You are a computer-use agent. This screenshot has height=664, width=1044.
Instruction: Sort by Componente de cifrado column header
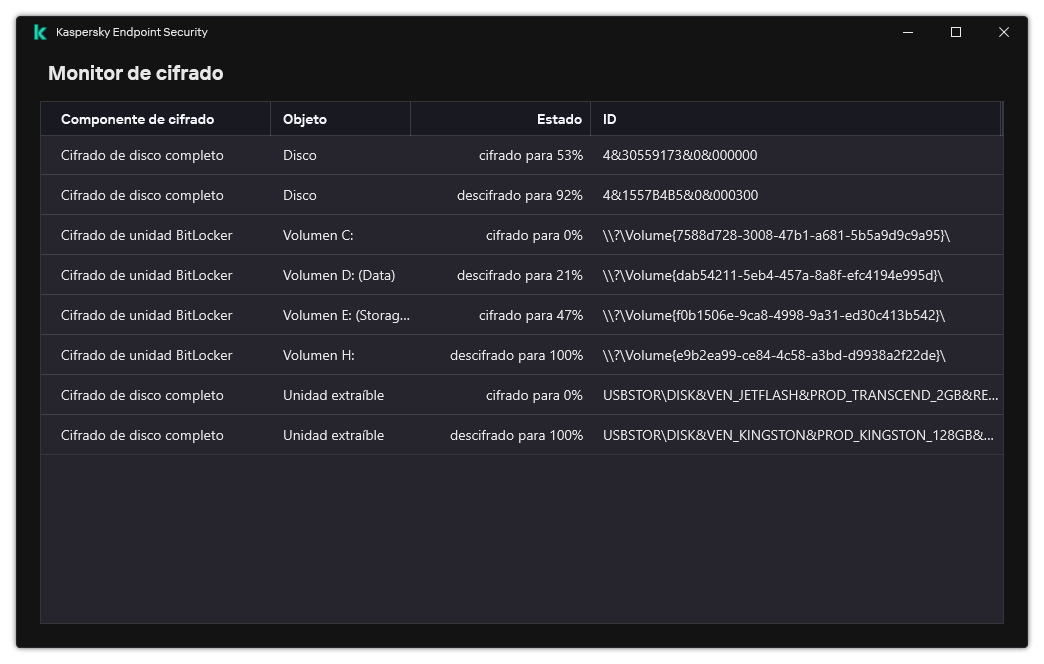[x=138, y=119]
